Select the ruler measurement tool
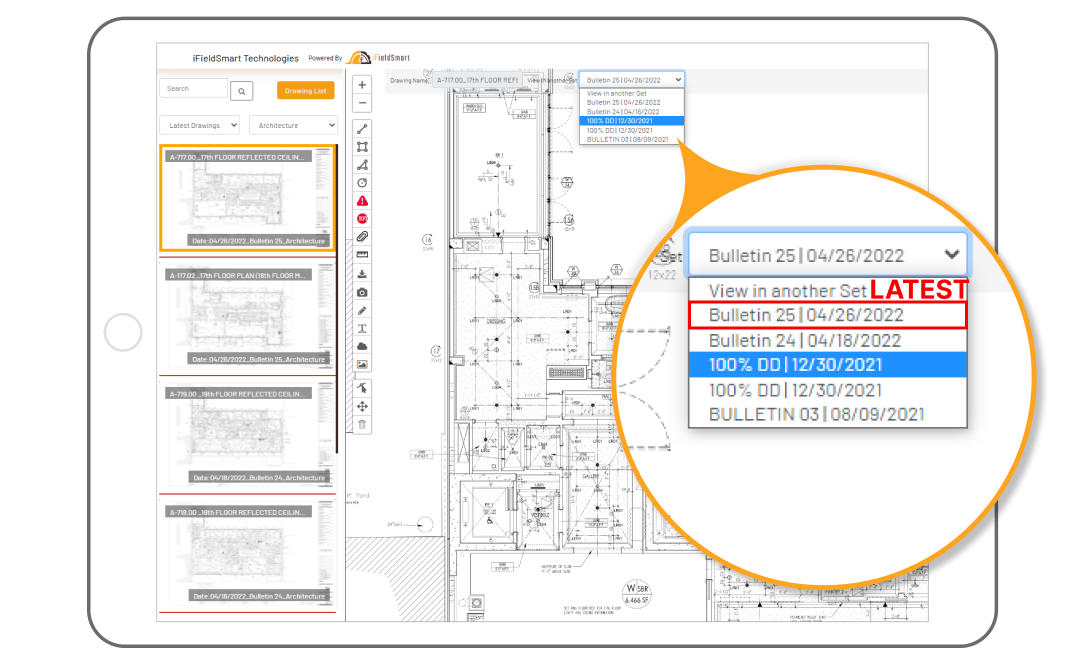 tap(362, 254)
